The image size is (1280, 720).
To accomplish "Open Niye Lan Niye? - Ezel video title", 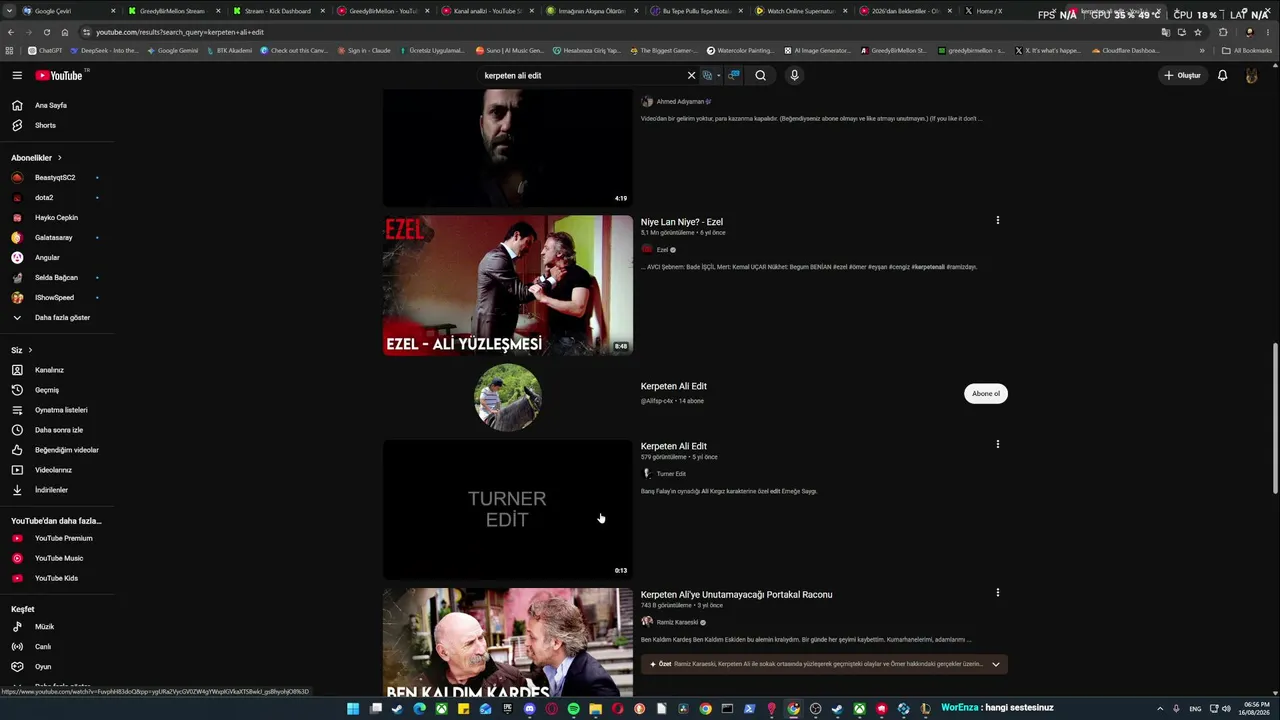I will point(682,222).
